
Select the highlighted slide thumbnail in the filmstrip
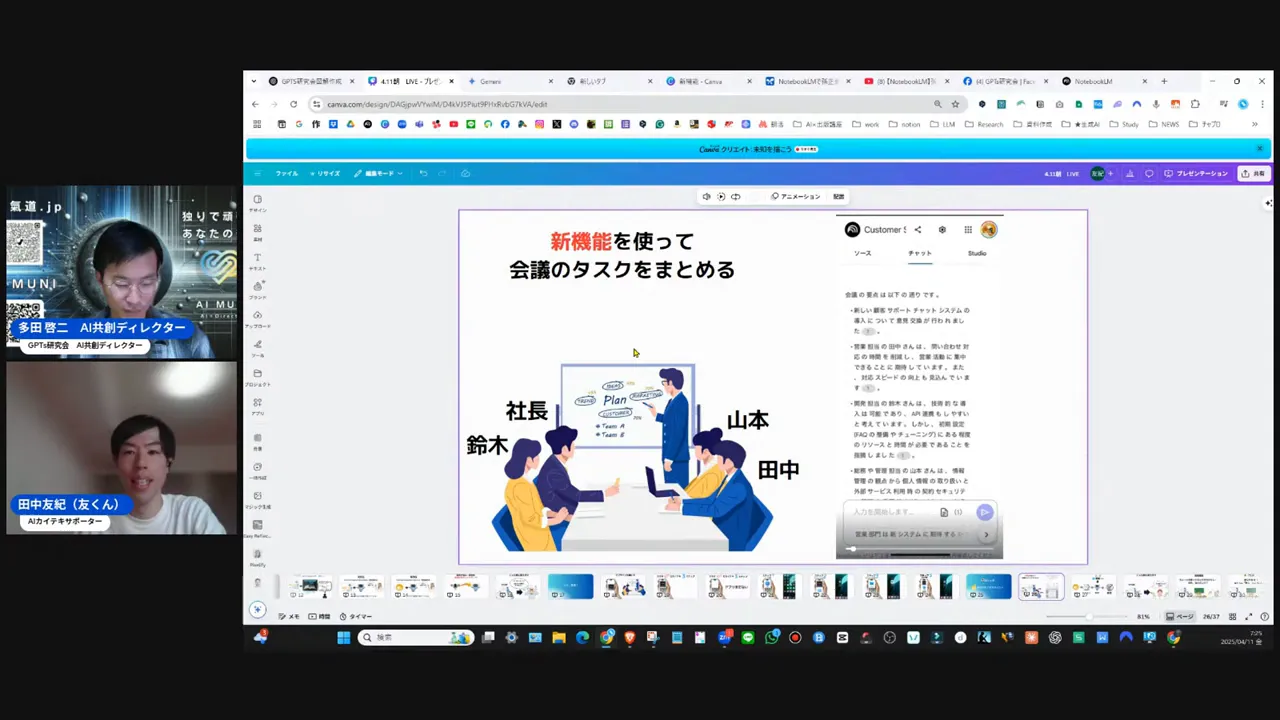(1040, 587)
